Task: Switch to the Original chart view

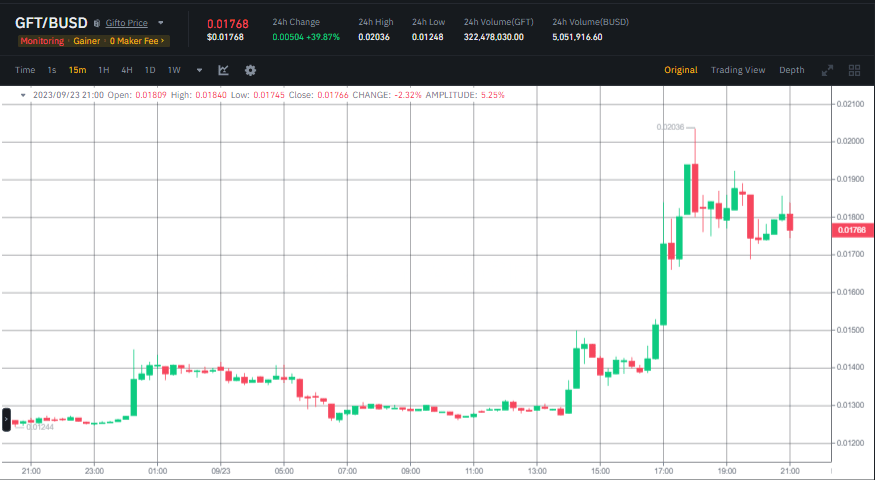Action: click(681, 70)
